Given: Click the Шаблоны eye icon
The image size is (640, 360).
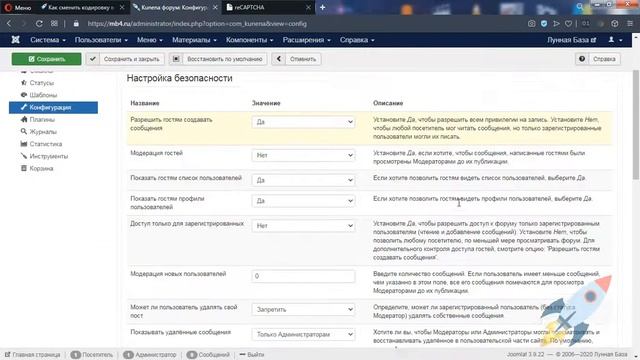Looking at the screenshot, I should pyautogui.click(x=24, y=95).
